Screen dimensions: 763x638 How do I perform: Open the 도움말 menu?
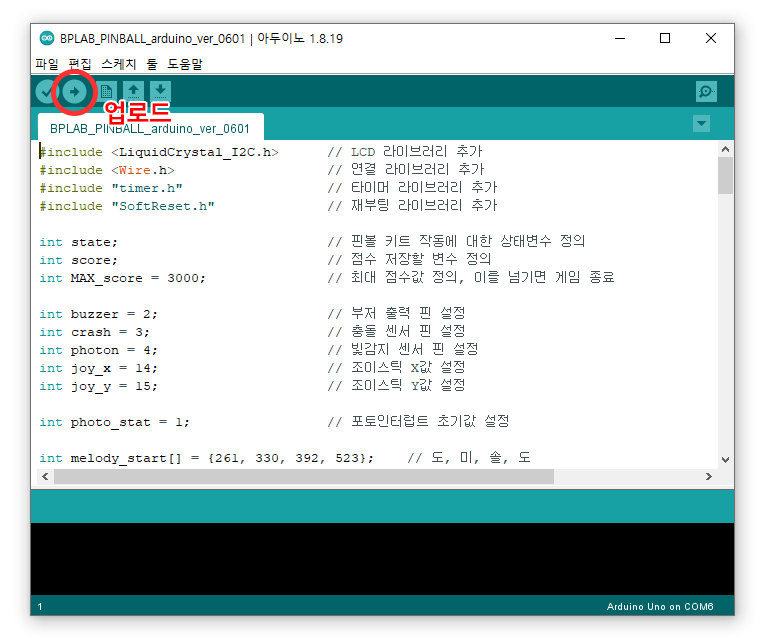[x=185, y=64]
